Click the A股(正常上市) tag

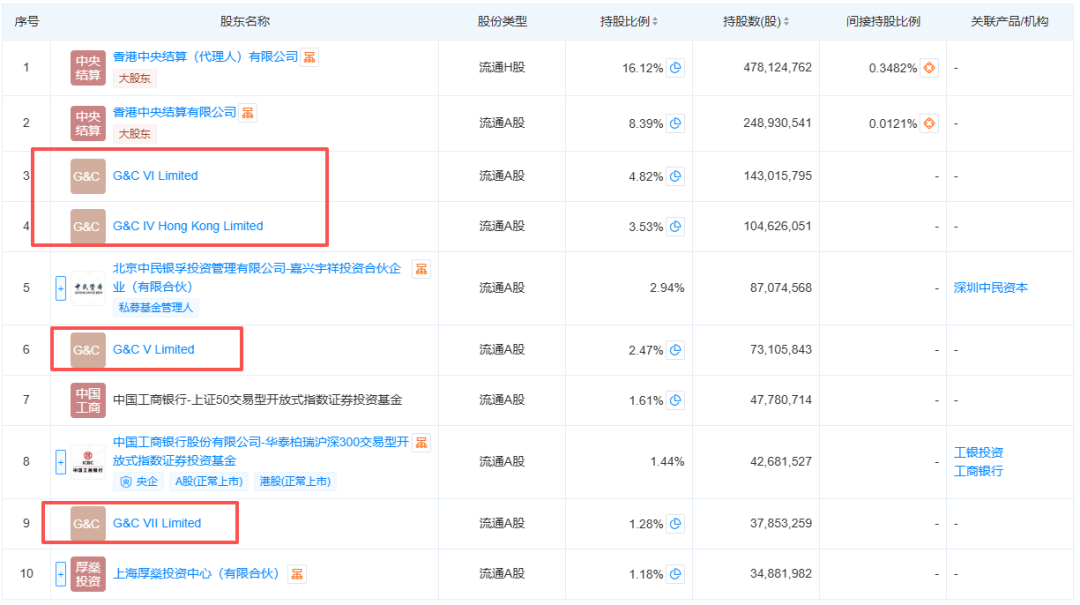coord(209,482)
